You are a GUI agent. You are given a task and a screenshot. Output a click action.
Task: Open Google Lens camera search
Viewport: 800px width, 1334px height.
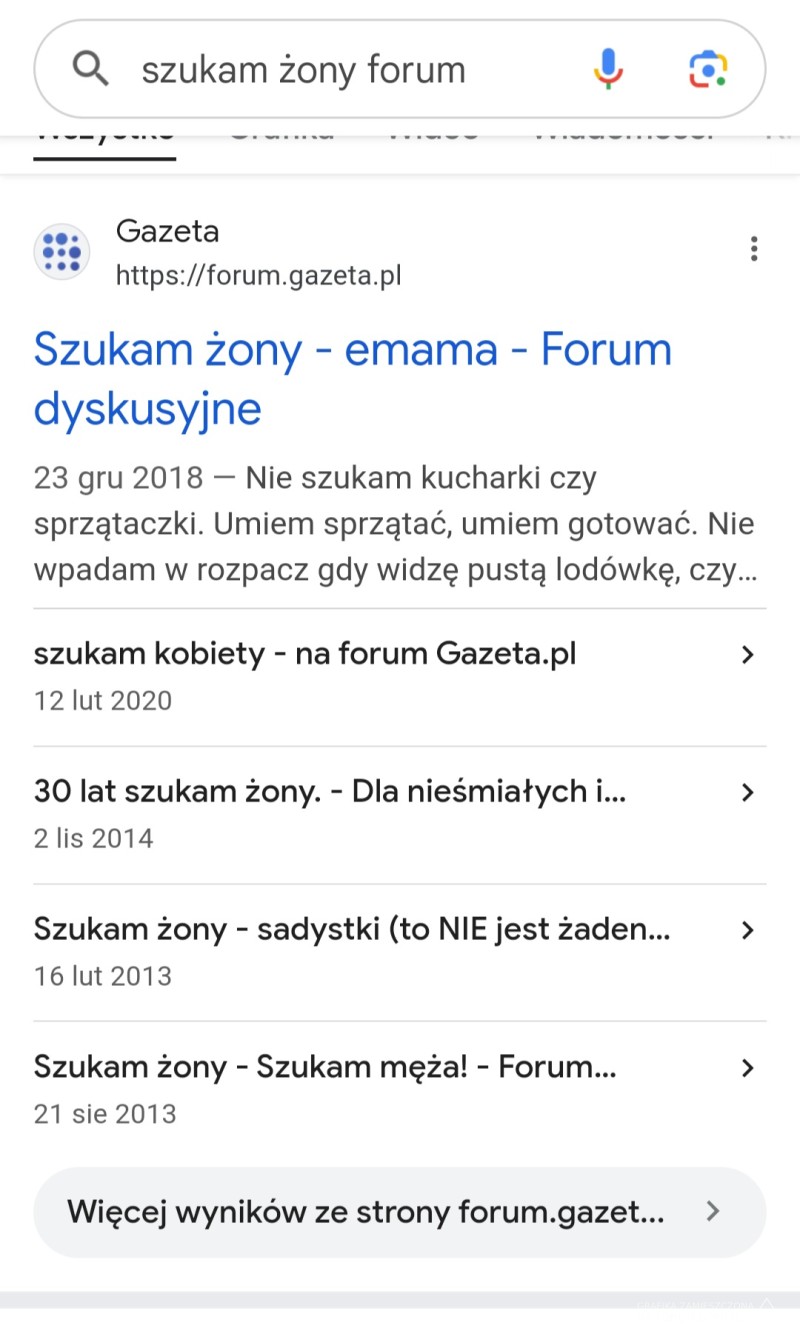[x=708, y=69]
